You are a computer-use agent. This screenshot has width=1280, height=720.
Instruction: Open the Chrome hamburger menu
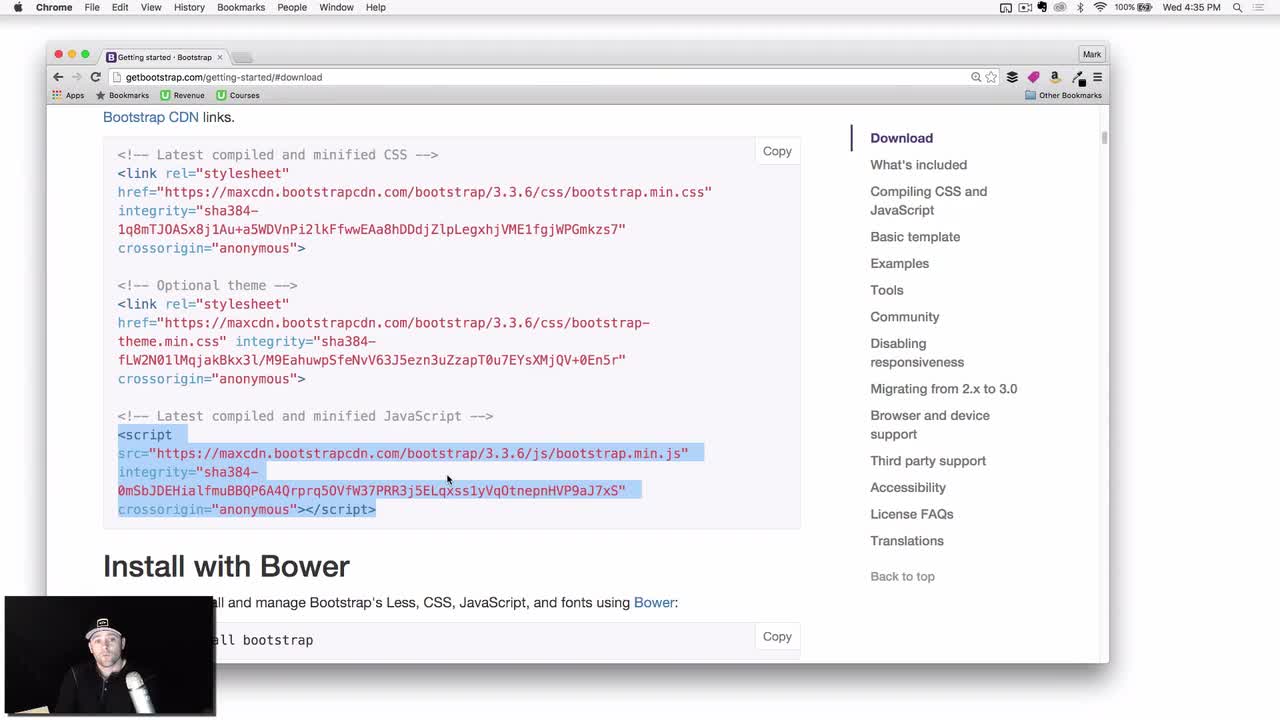[x=1097, y=77]
